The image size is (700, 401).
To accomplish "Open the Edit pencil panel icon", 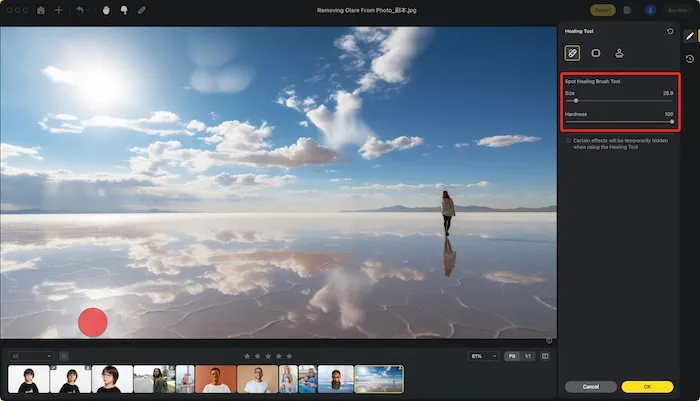I will [690, 36].
